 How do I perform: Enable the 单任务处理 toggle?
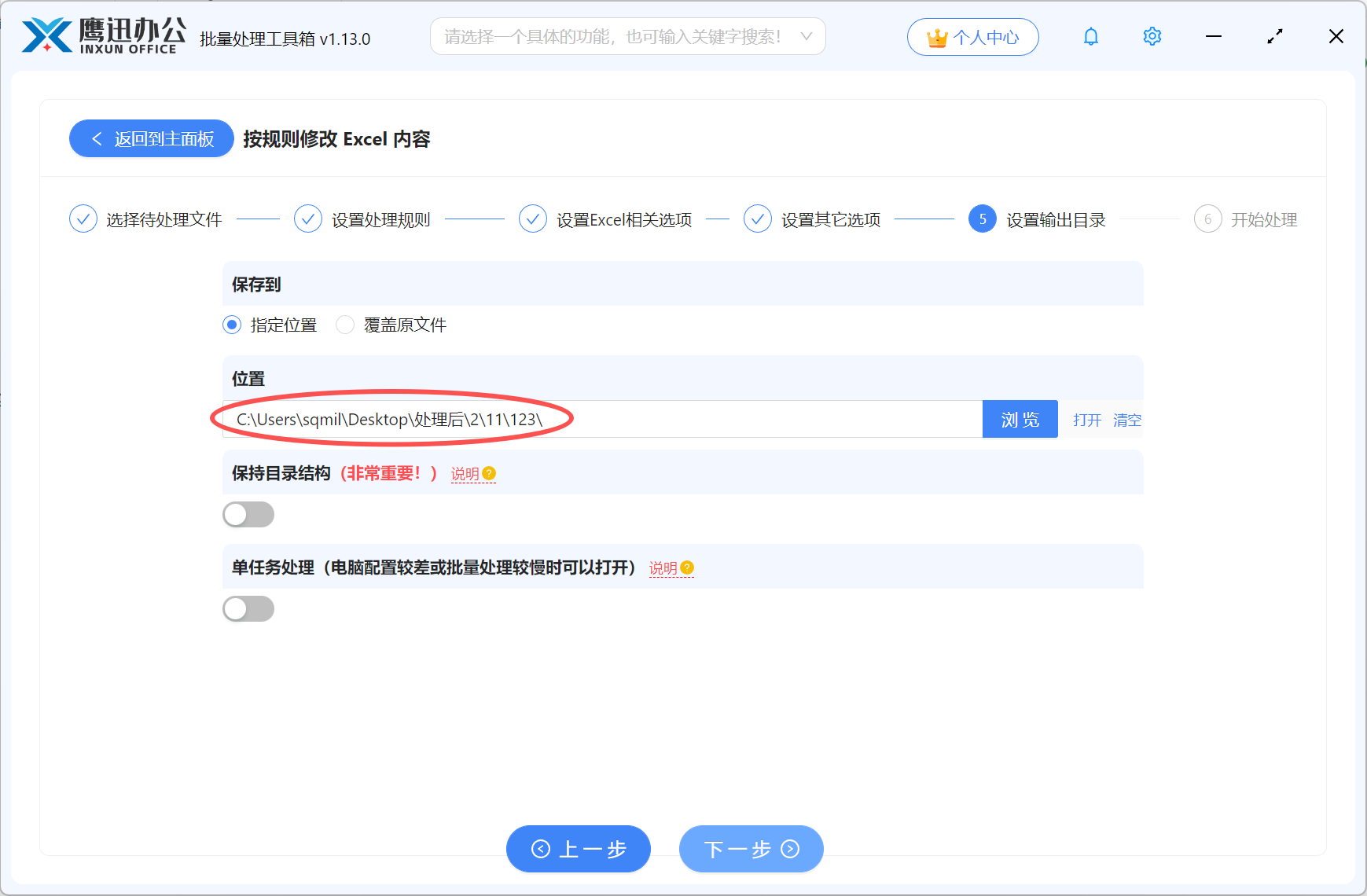248,608
